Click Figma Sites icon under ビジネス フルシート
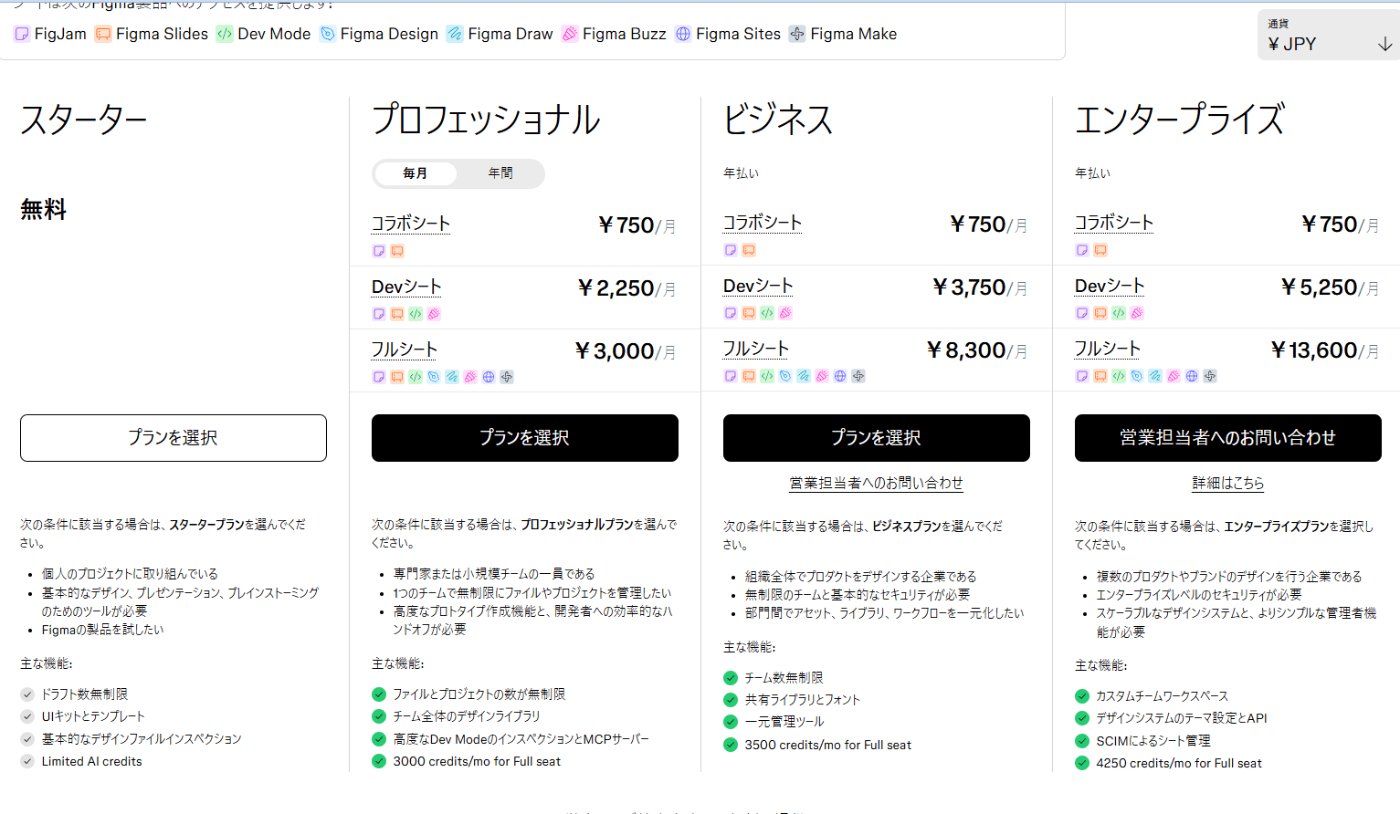The image size is (1400, 814). (841, 376)
